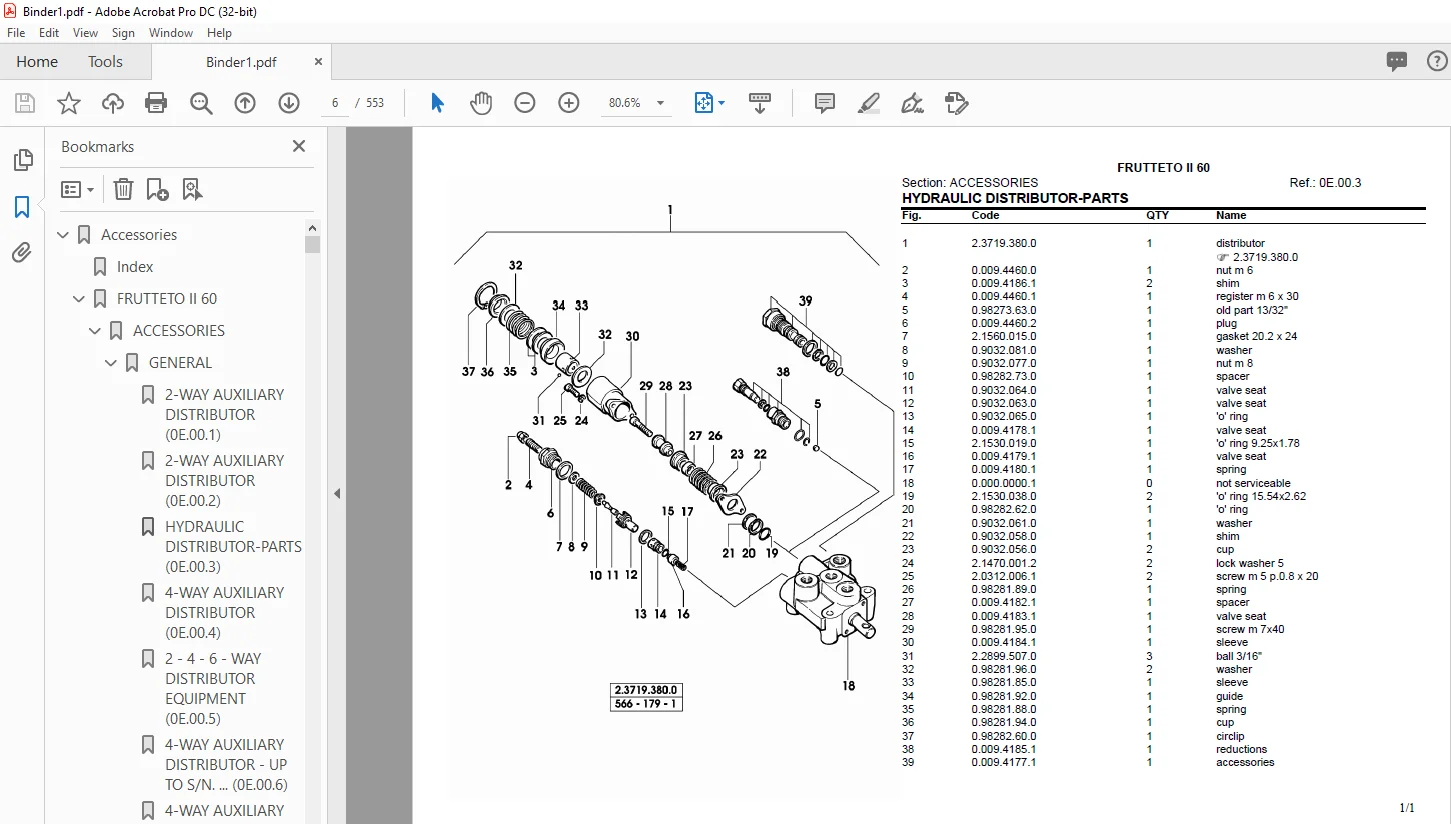The width and height of the screenshot is (1451, 824).
Task: Print the document with printer icon
Action: click(x=156, y=103)
